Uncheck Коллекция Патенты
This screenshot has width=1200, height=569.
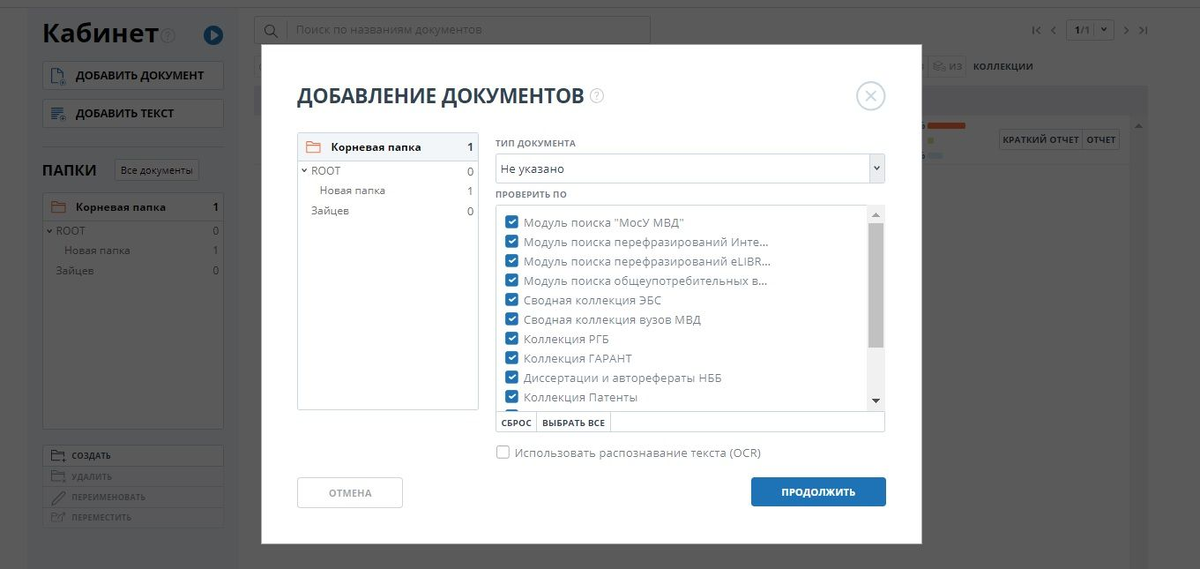[x=512, y=397]
